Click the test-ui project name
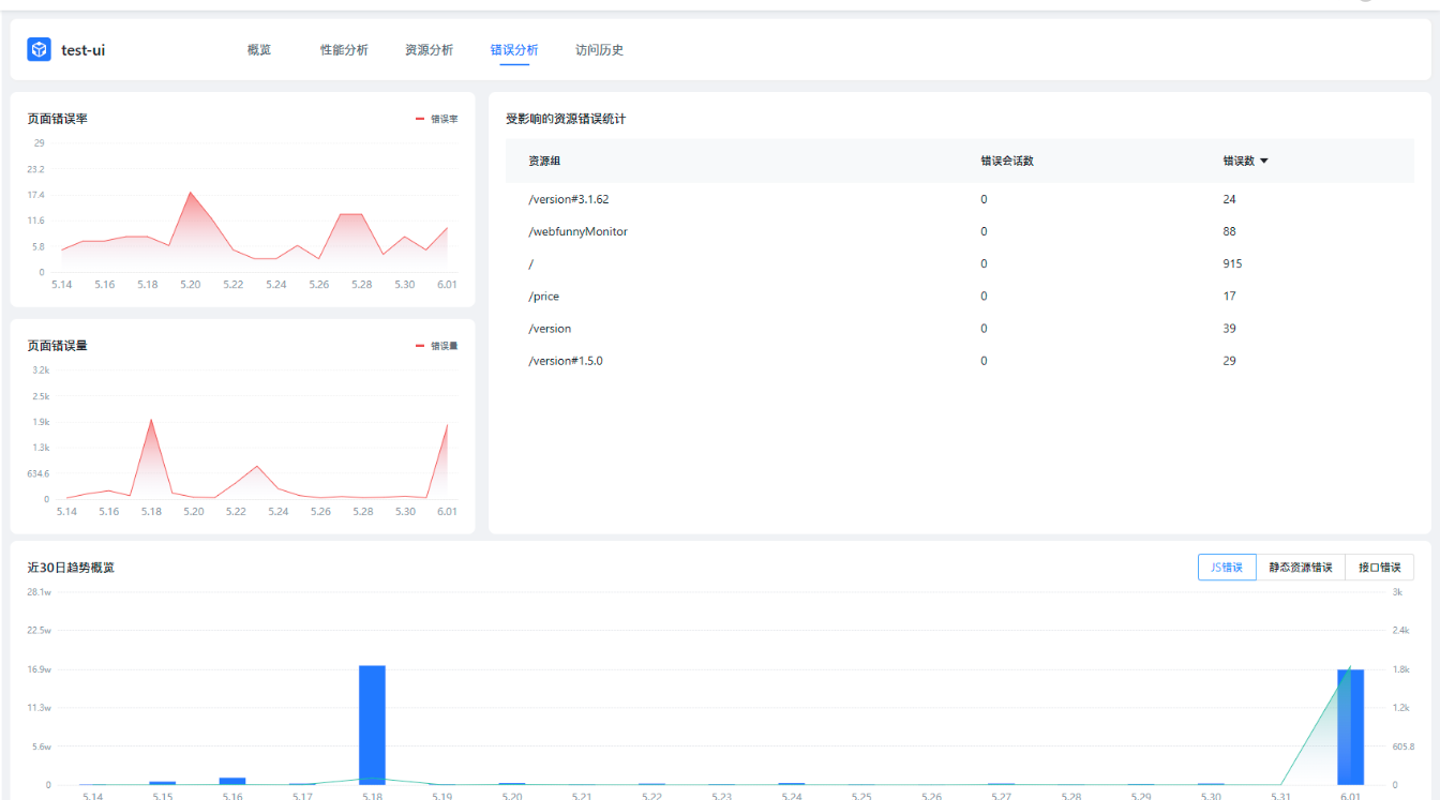This screenshot has width=1440, height=800. click(83, 50)
